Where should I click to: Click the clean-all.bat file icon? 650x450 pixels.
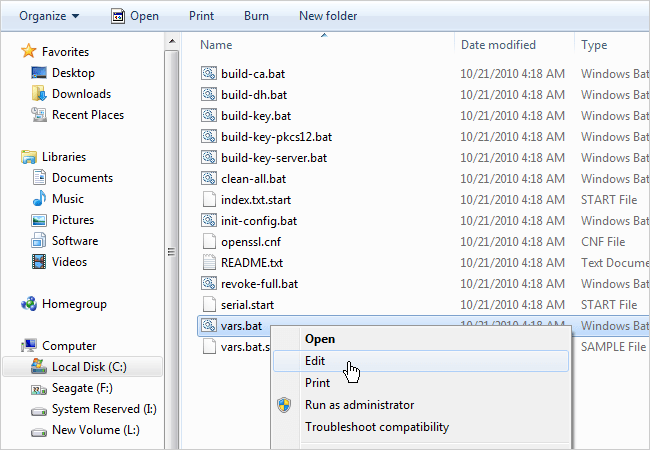(209, 179)
